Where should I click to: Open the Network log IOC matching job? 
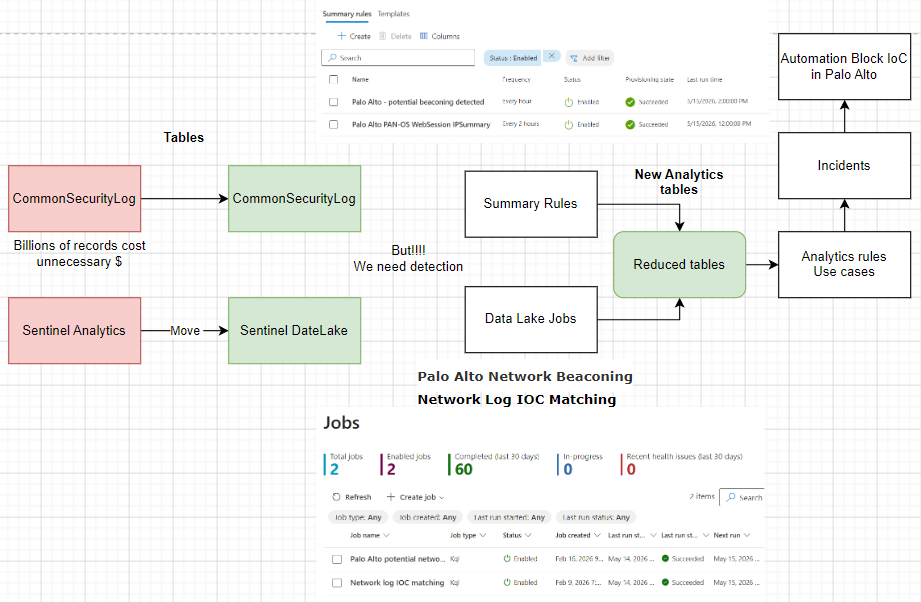tap(397, 583)
